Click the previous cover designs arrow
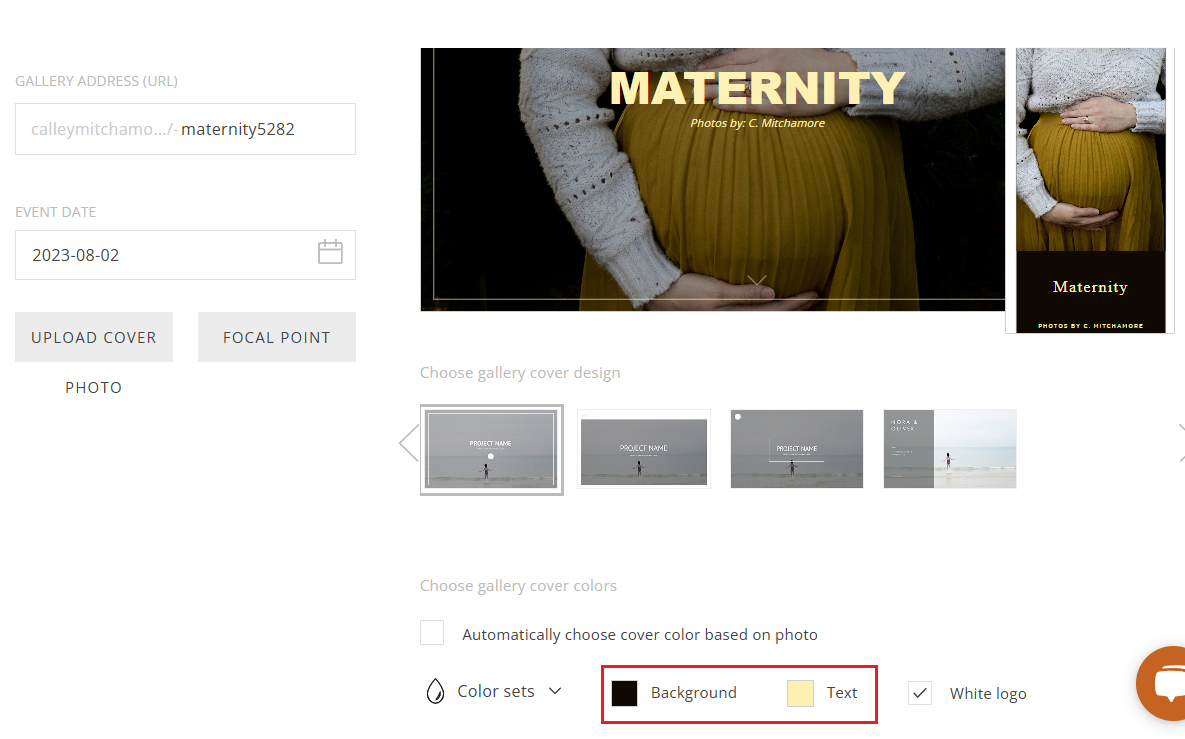Screen dimensions: 1185x739 tap(409, 443)
